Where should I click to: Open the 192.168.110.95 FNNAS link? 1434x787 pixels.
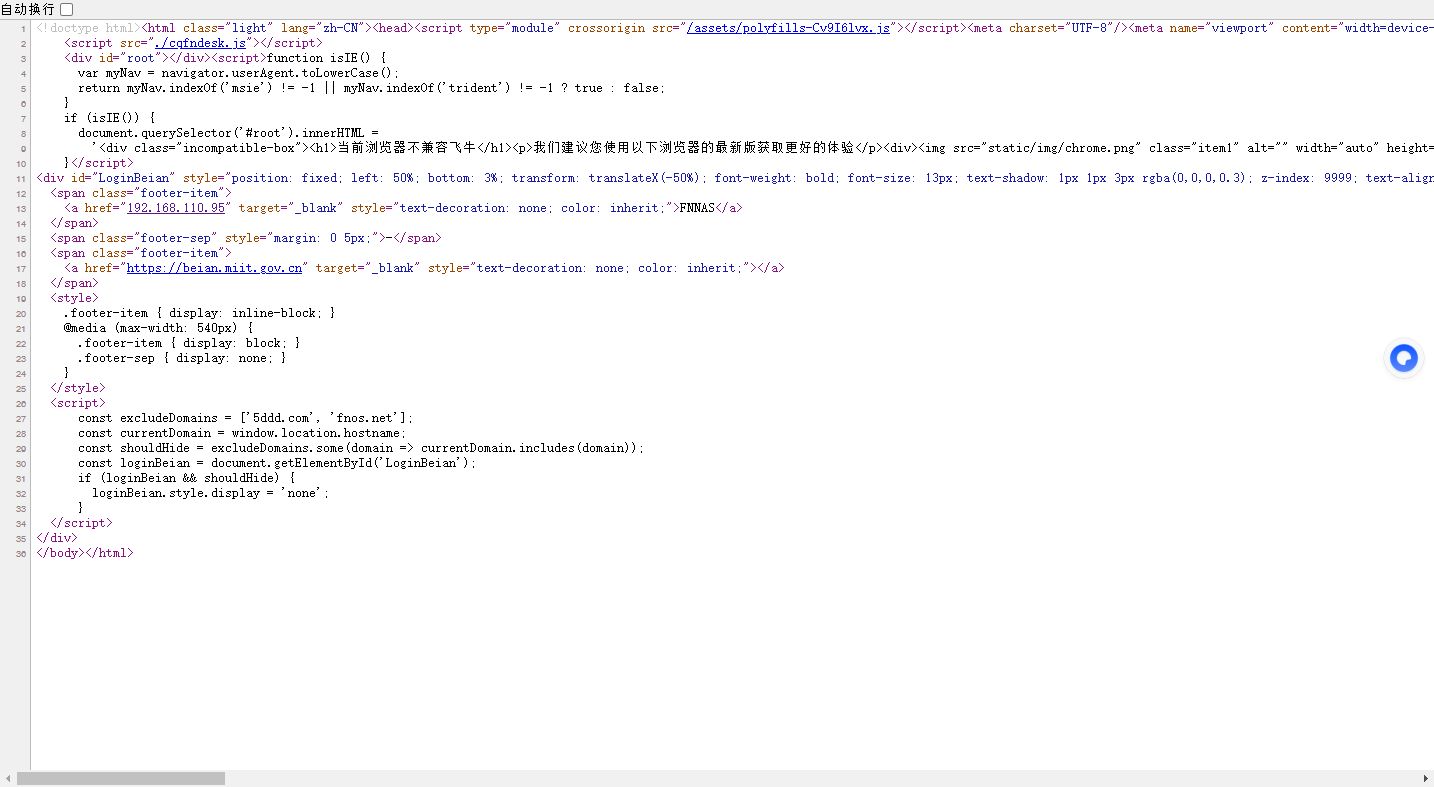(x=176, y=207)
